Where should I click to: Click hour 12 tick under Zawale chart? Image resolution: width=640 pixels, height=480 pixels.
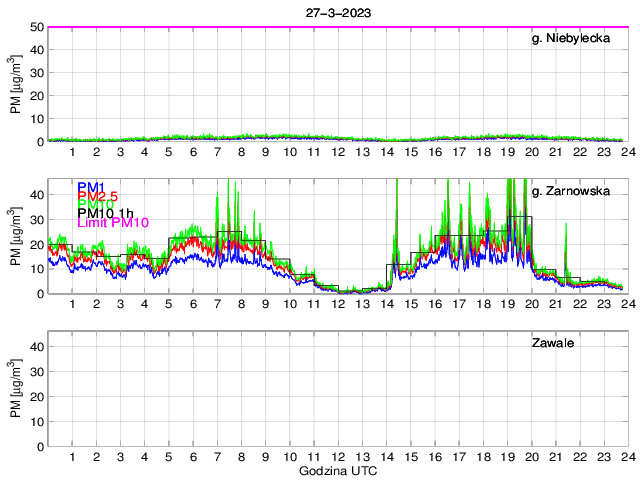[x=338, y=456]
